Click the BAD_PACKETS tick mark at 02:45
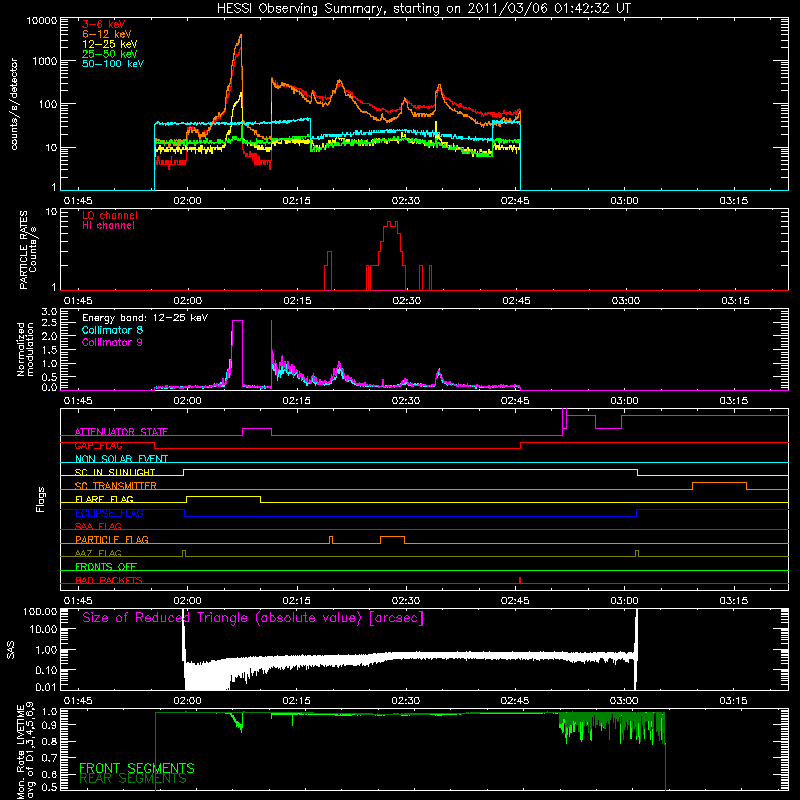The height and width of the screenshot is (800, 800). tap(520, 580)
